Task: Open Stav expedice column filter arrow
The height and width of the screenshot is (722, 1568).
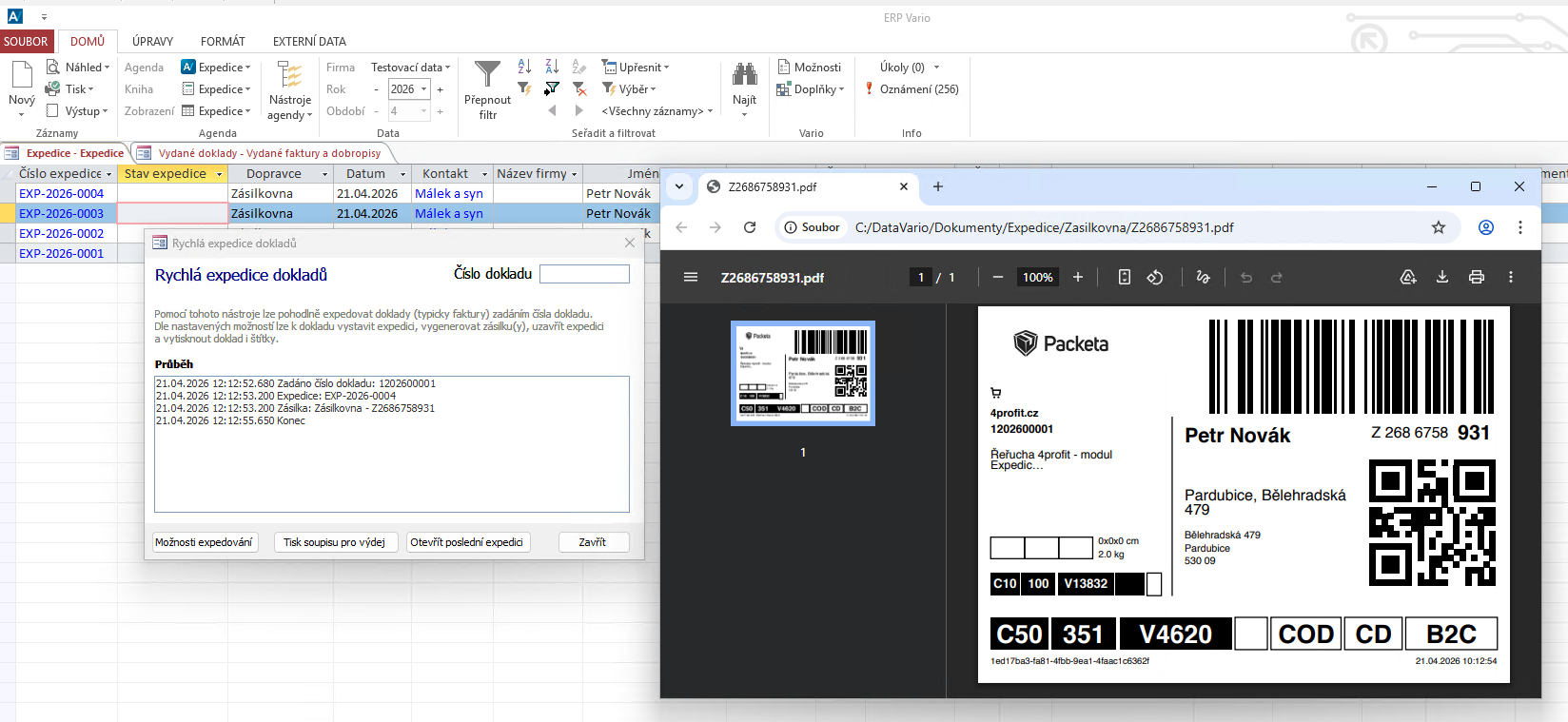Action: click(219, 174)
